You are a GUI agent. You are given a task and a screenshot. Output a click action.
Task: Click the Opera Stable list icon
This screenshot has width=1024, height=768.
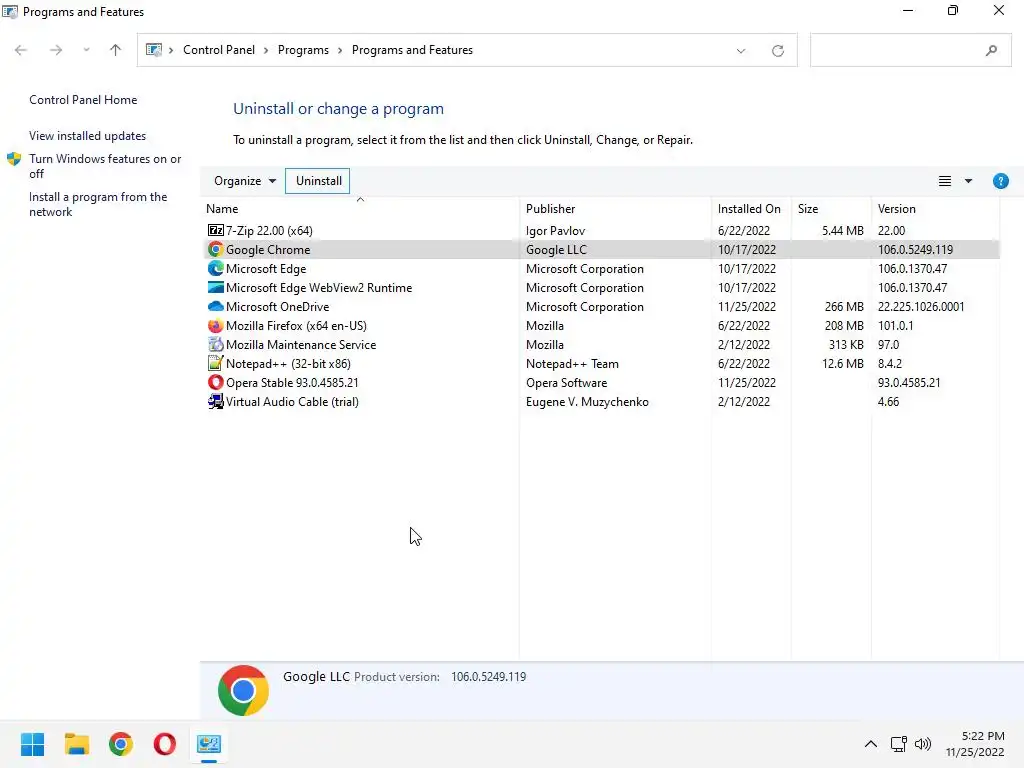216,382
